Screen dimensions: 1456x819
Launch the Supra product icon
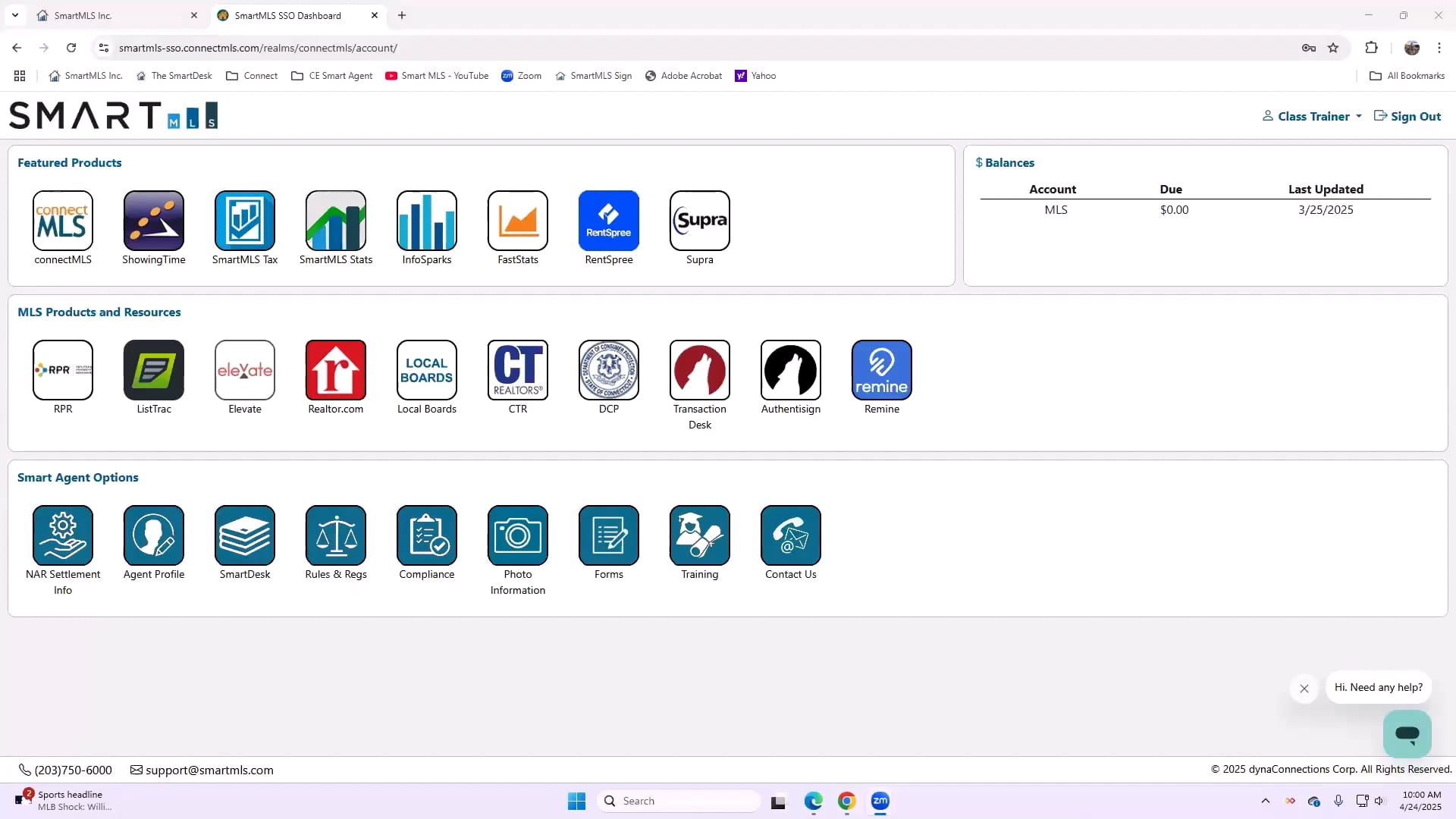click(x=699, y=221)
